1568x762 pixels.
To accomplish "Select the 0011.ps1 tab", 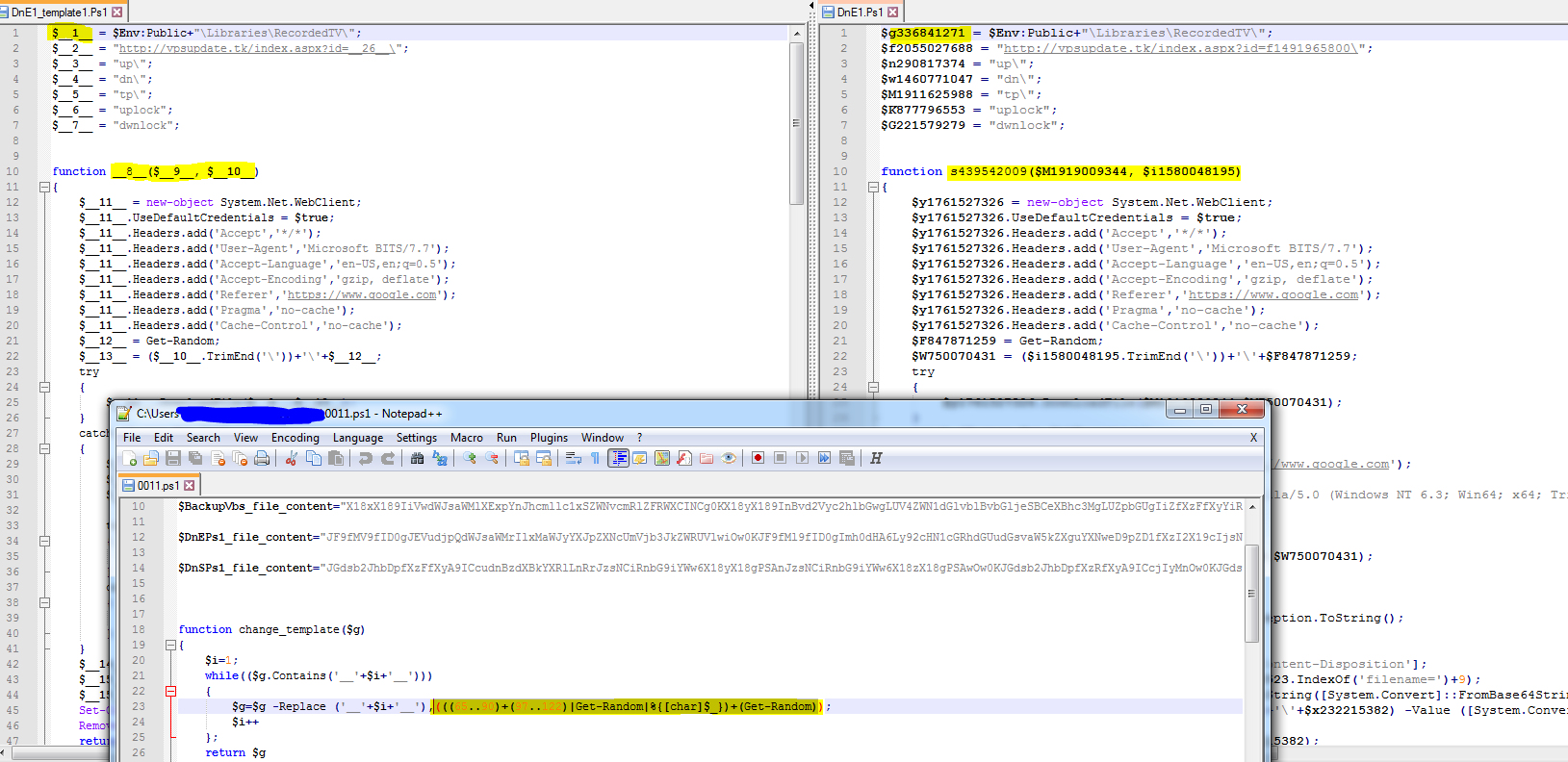I will [157, 486].
